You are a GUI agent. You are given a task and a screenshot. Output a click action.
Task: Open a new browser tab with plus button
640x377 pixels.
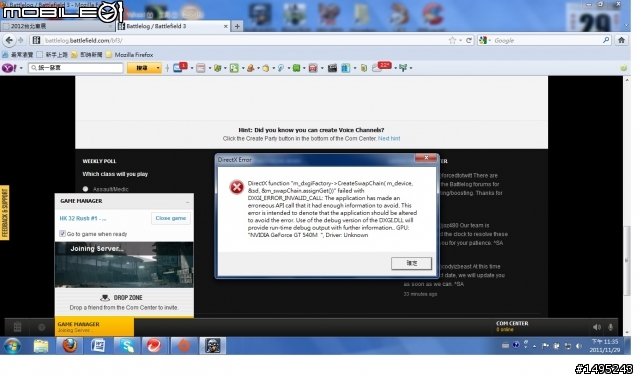(237, 27)
